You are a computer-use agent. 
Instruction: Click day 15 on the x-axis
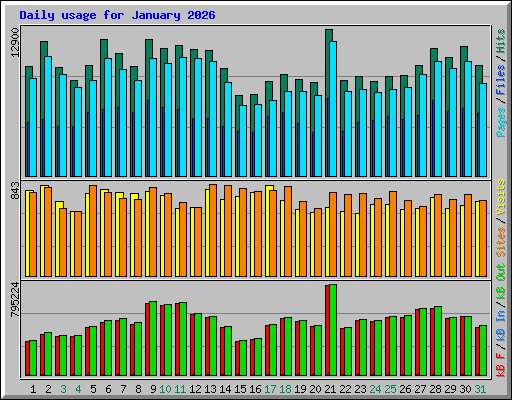[x=240, y=389]
